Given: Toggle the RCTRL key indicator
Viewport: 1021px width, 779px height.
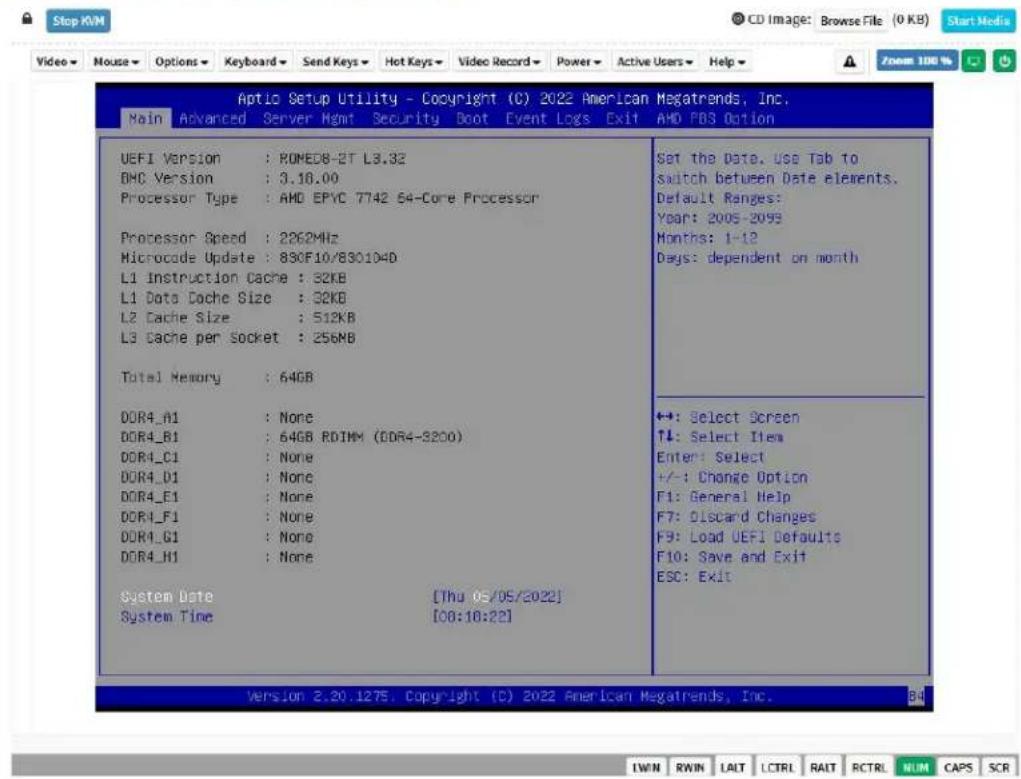Looking at the screenshot, I should tap(869, 767).
